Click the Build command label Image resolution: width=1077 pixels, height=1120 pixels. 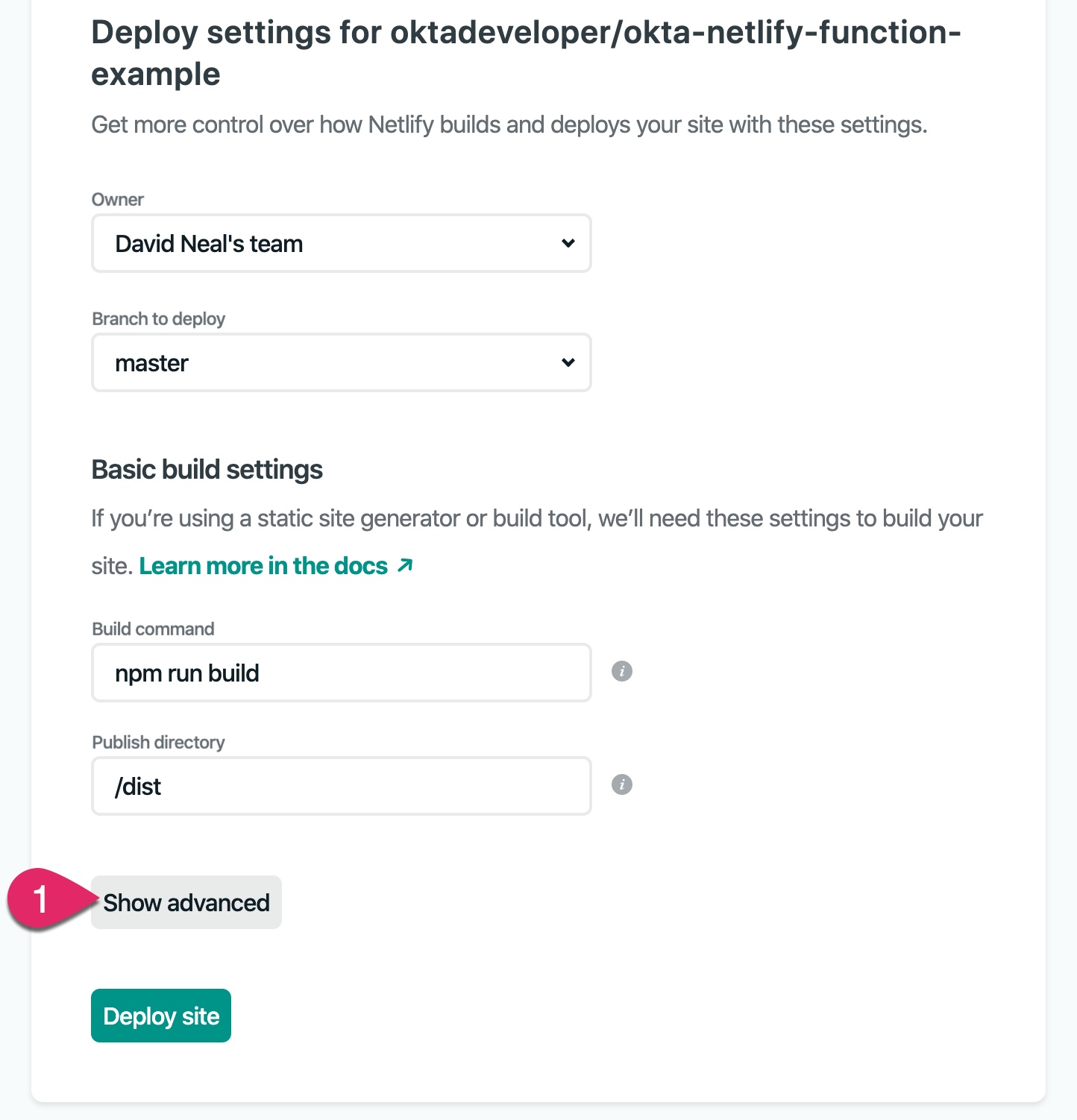[x=153, y=629]
